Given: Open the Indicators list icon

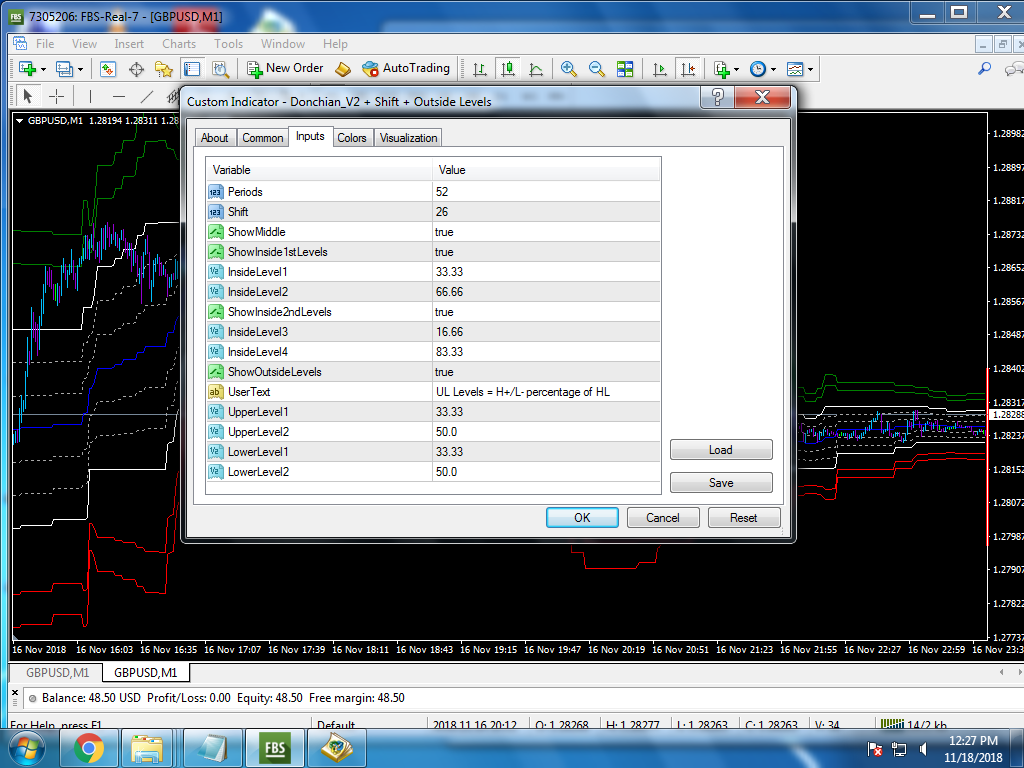Looking at the screenshot, I should [721, 69].
